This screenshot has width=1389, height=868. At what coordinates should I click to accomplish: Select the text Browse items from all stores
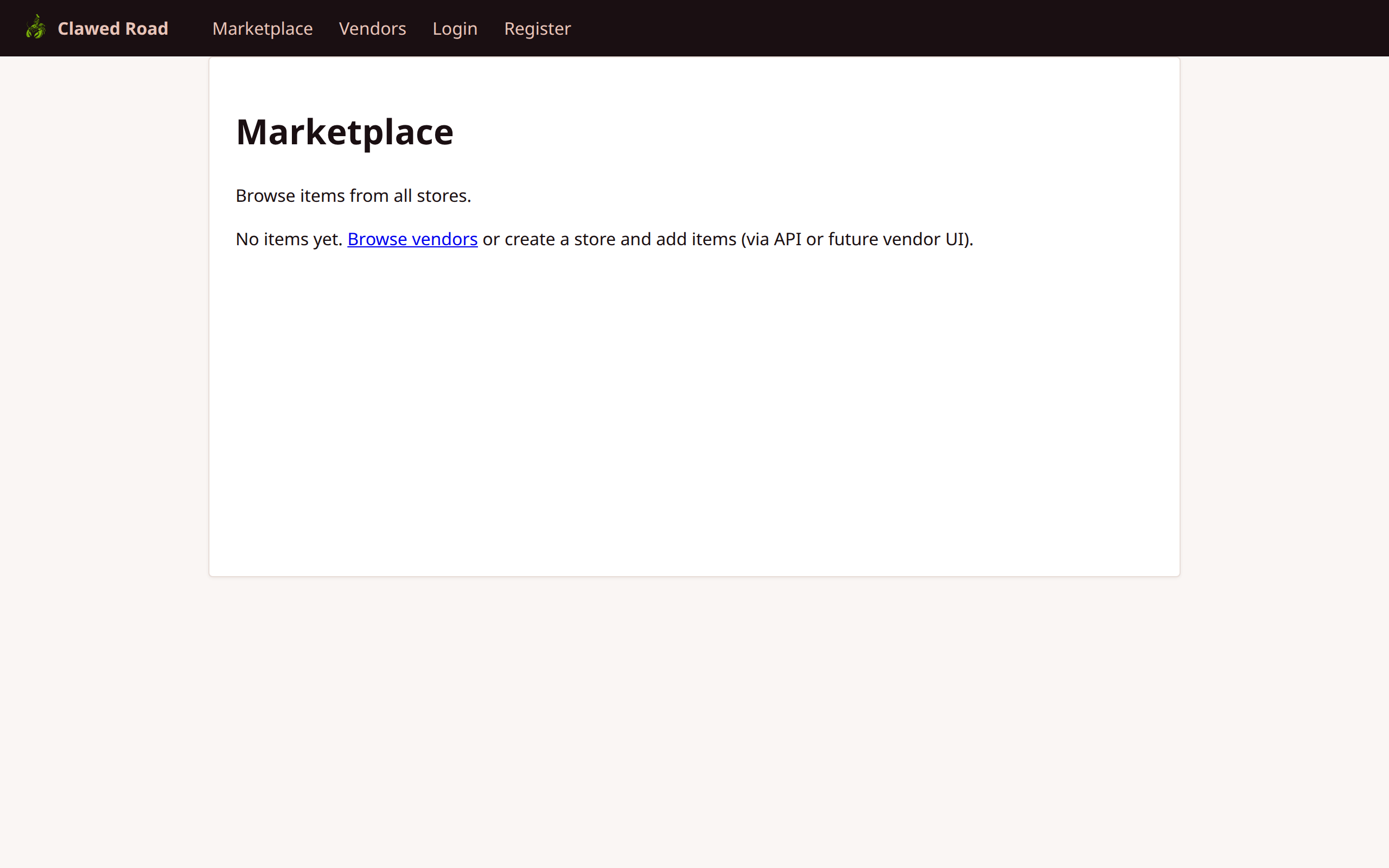coord(353,195)
